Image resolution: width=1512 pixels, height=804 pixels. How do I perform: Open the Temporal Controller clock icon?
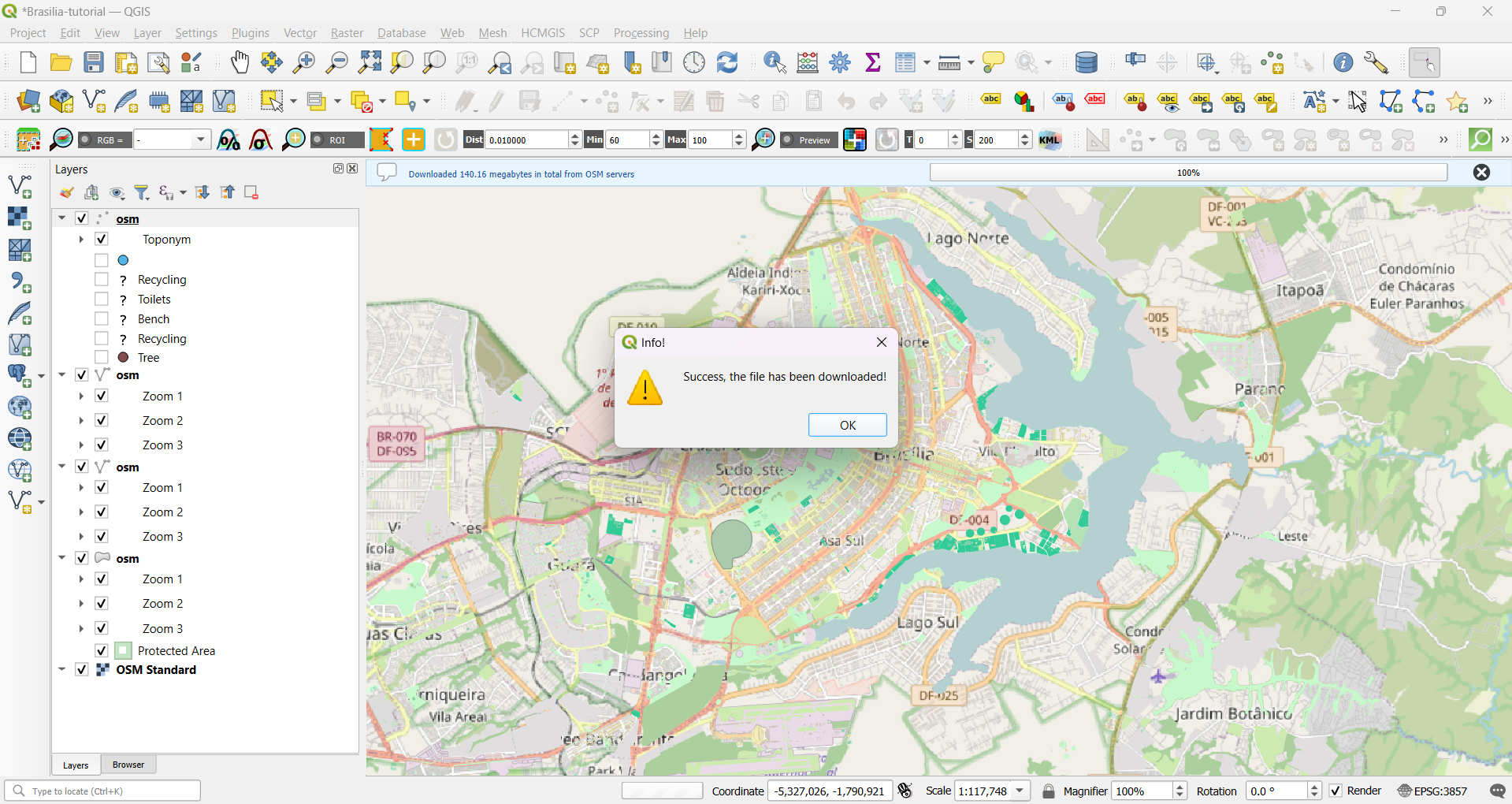694,62
